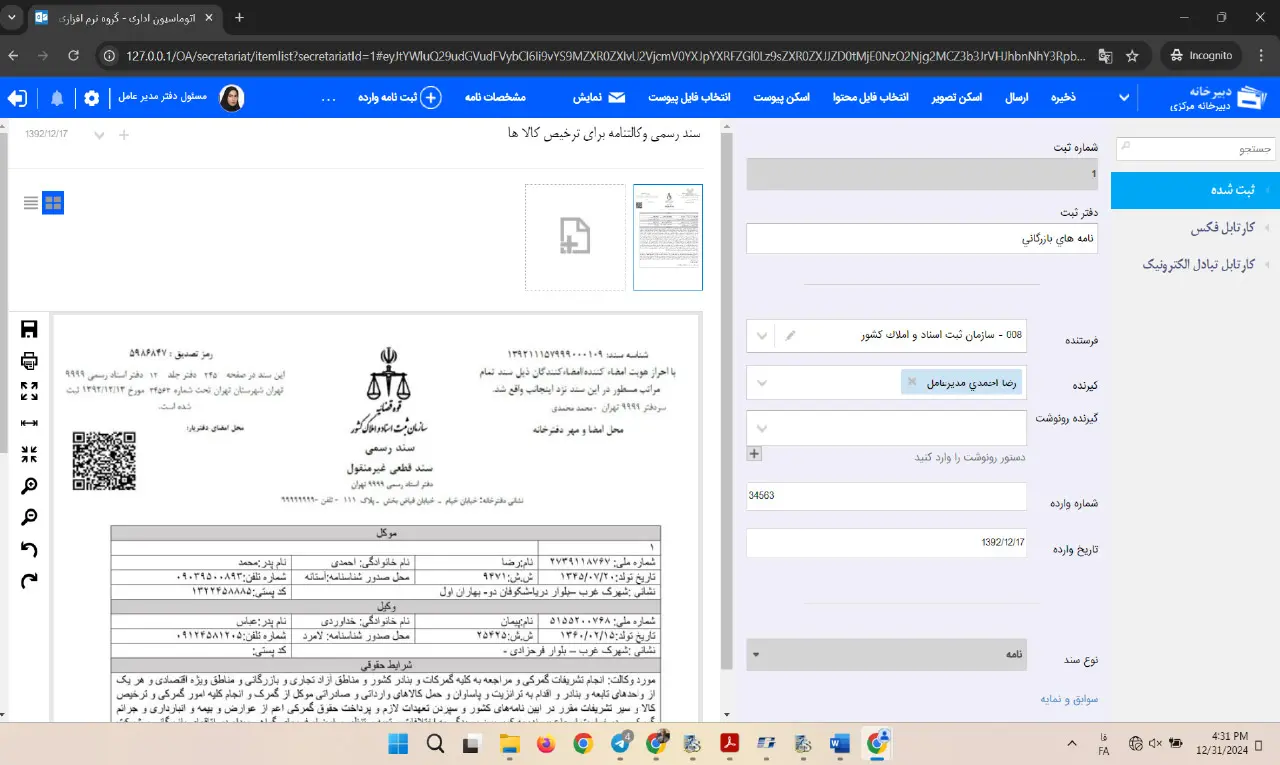Switch attachments to list view
1280x765 pixels.
point(31,203)
